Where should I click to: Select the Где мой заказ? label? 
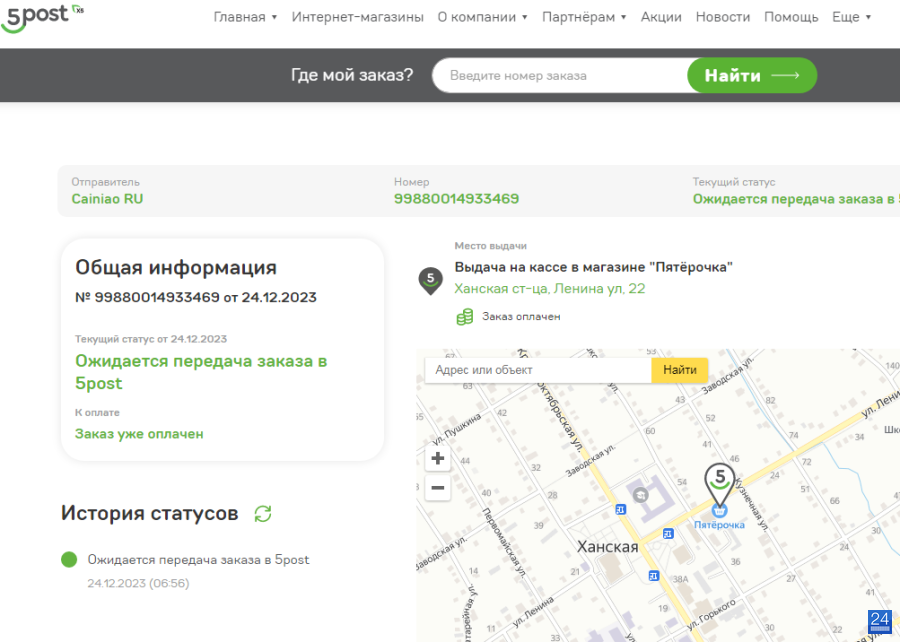(352, 75)
